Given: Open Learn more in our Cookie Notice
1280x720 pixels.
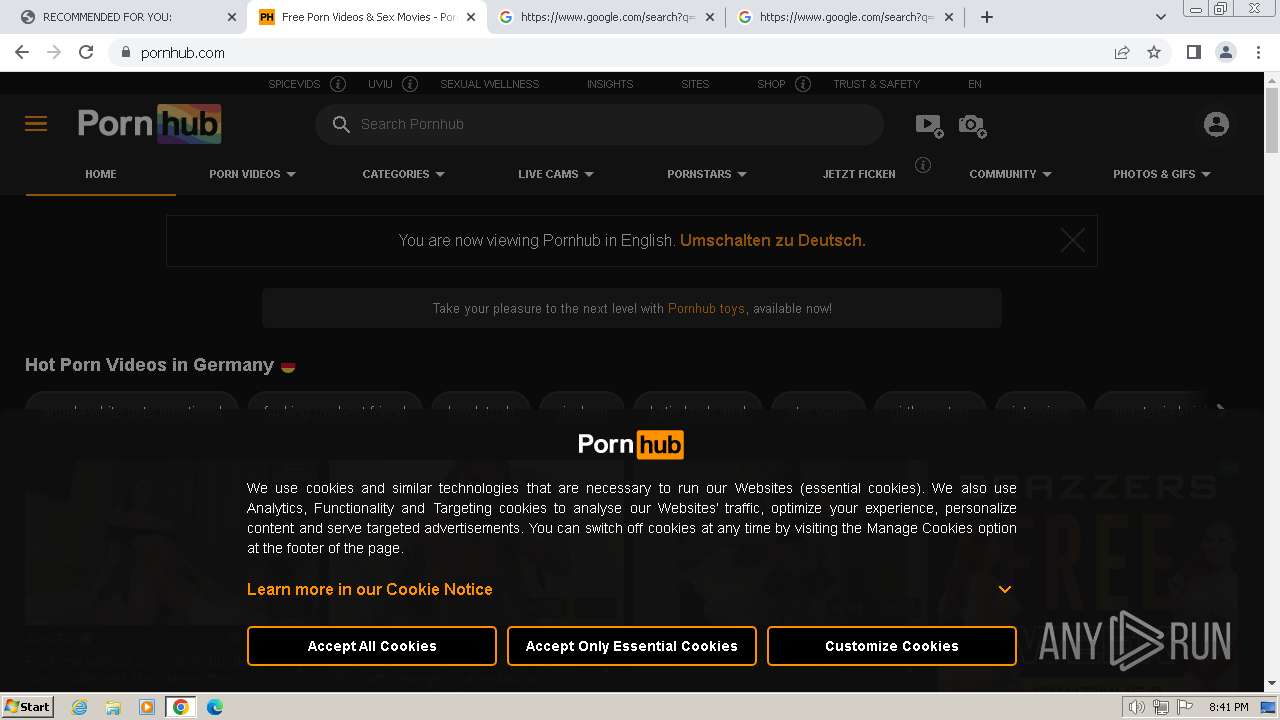Looking at the screenshot, I should [x=370, y=589].
